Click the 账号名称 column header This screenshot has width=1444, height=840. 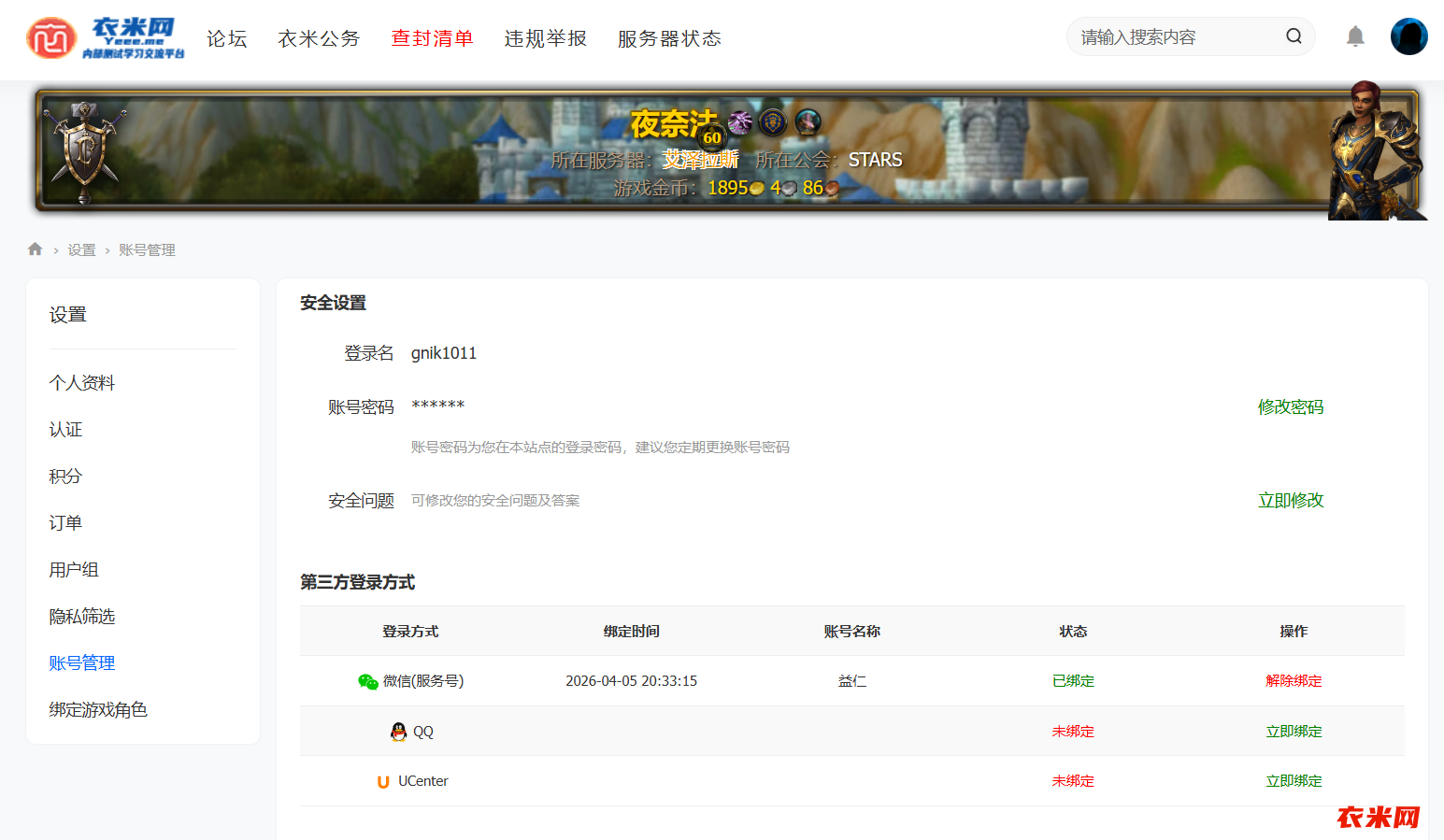coord(852,632)
